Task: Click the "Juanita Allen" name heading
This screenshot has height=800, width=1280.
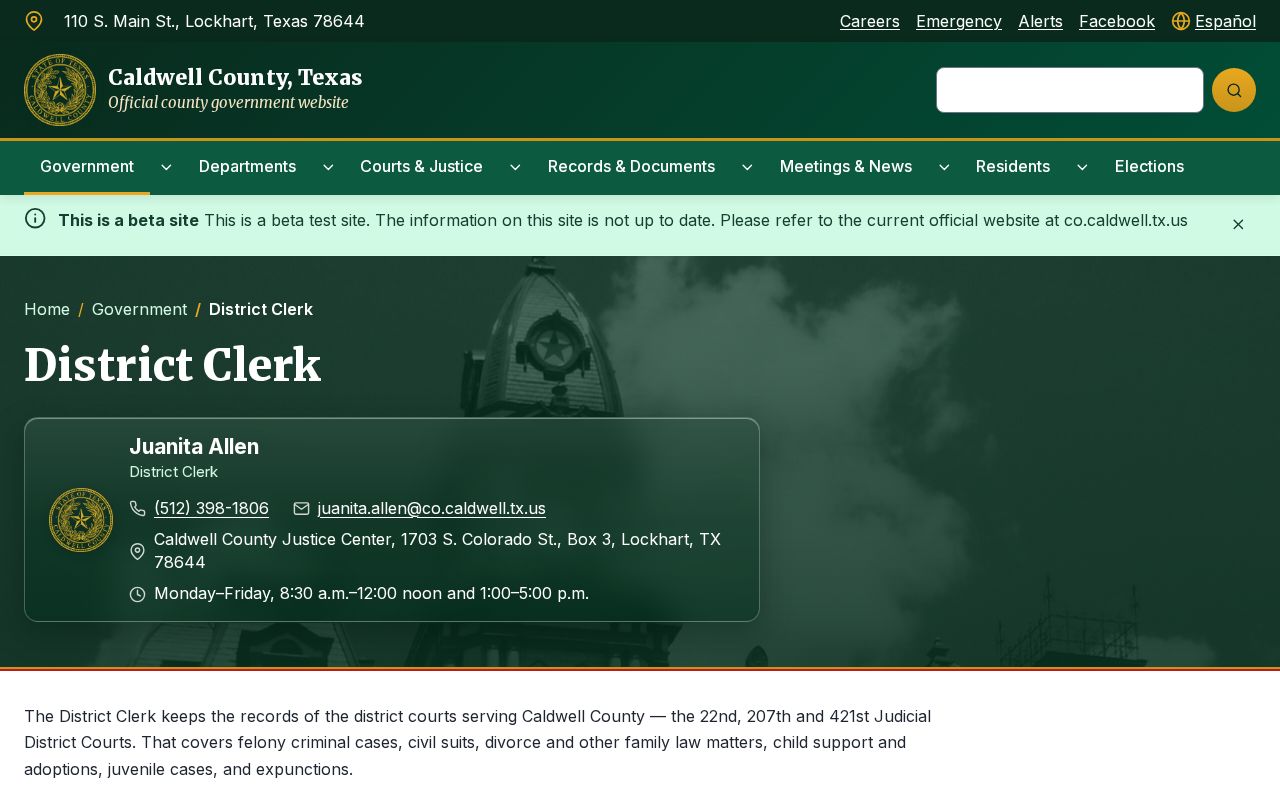Action: click(x=194, y=447)
